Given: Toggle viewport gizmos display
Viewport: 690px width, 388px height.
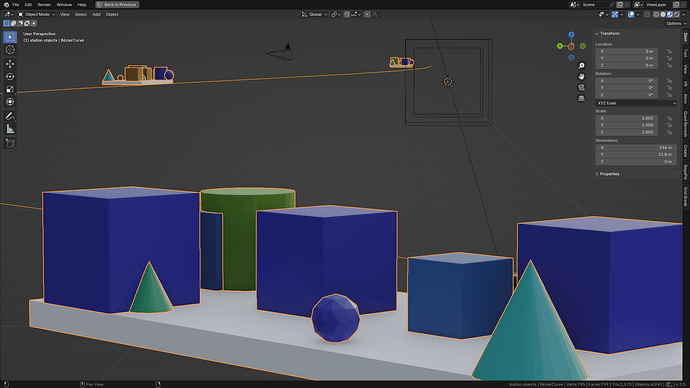Looking at the screenshot, I should (615, 15).
